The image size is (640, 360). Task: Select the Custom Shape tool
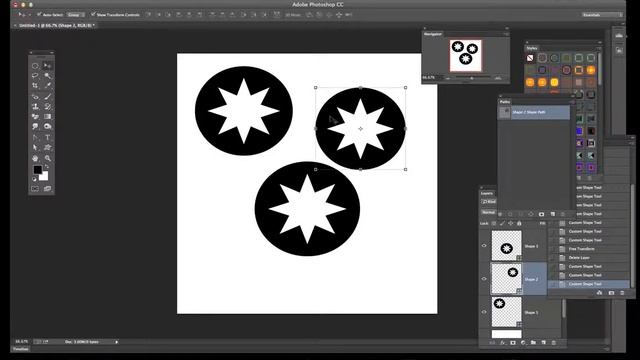(48, 147)
